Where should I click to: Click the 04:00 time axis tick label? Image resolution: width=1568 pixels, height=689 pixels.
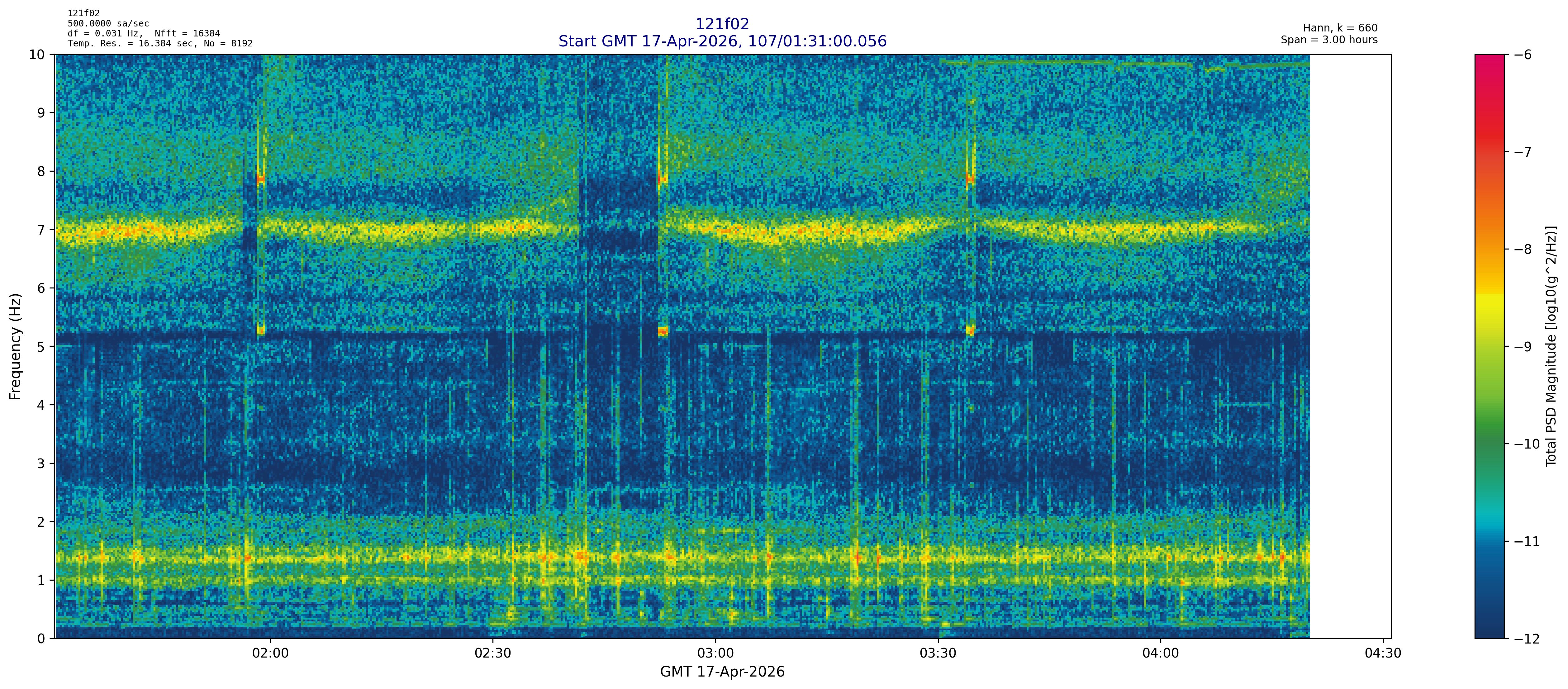(x=1160, y=654)
